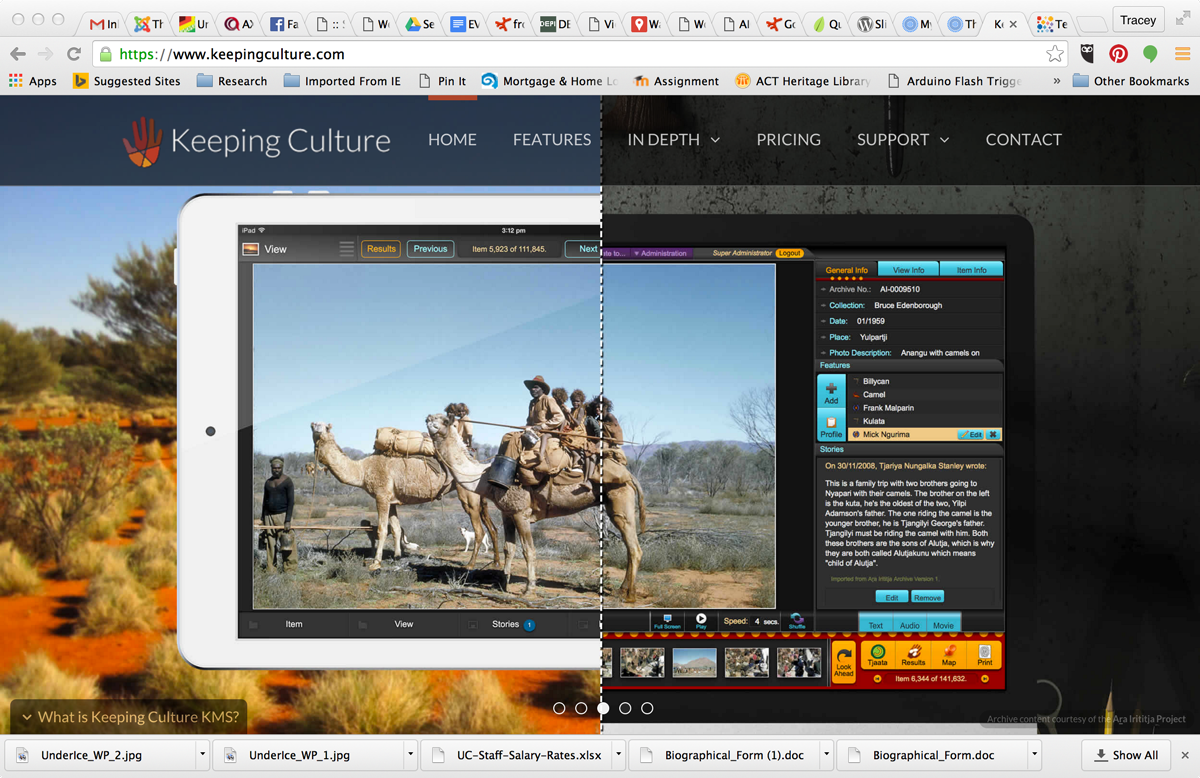This screenshot has width=1200, height=778.
Task: Click the Show All downloads button
Action: point(1126,755)
